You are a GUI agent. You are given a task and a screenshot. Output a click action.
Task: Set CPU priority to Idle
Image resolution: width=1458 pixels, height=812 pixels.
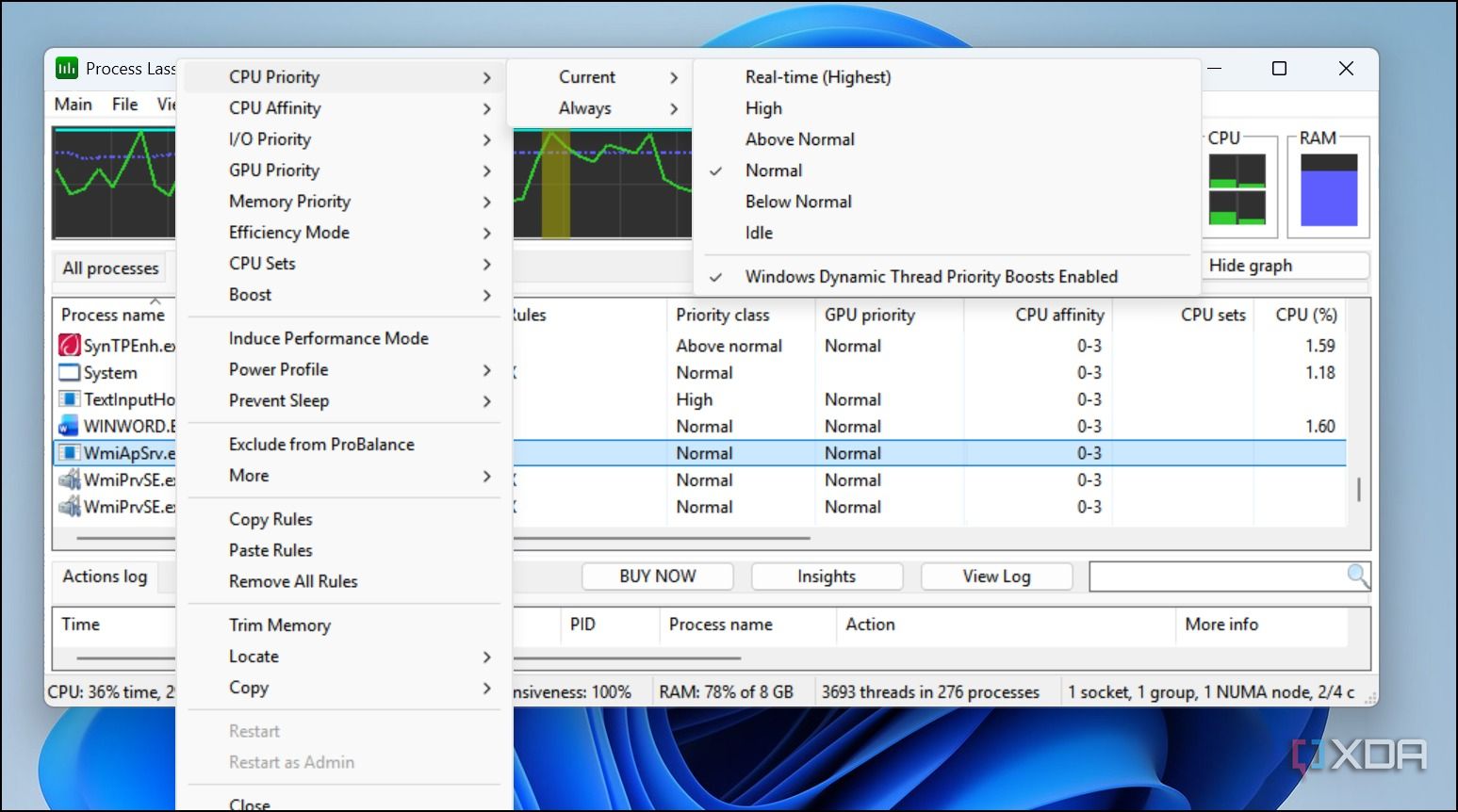947,233
